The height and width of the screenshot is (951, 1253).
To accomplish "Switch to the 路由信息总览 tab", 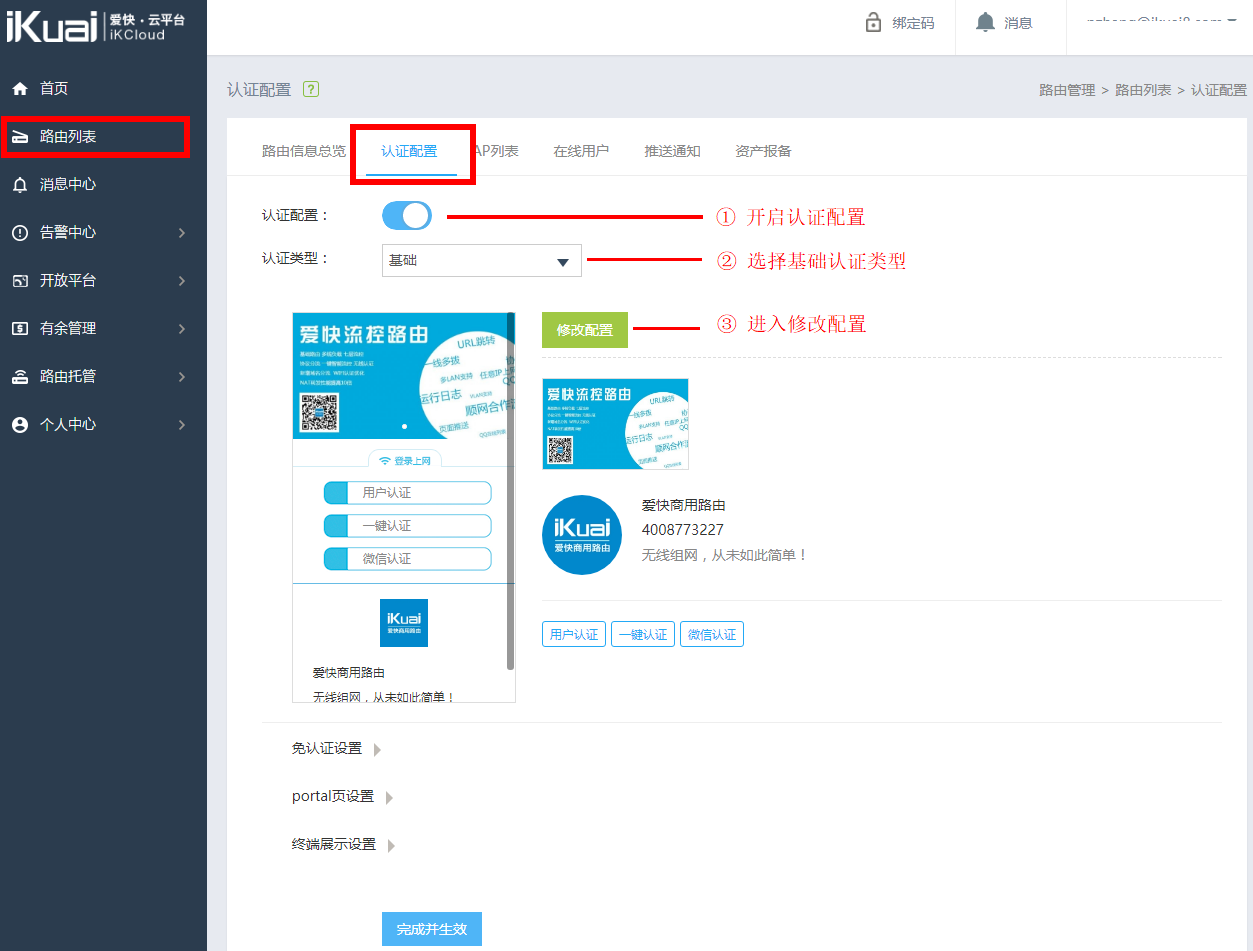I will (x=303, y=151).
